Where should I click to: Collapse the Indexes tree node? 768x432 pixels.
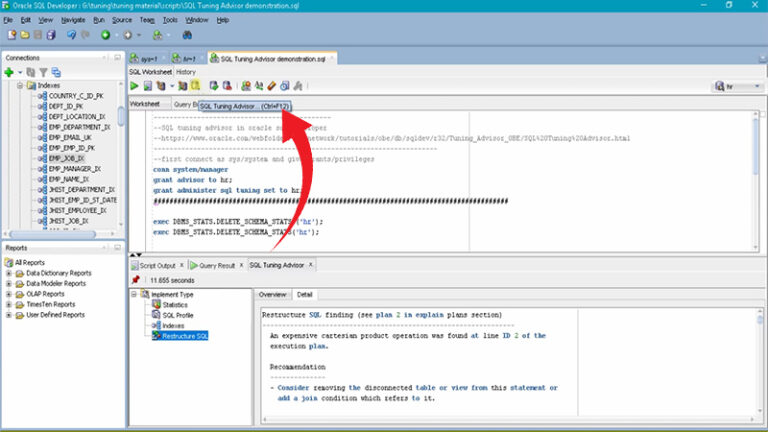20,85
